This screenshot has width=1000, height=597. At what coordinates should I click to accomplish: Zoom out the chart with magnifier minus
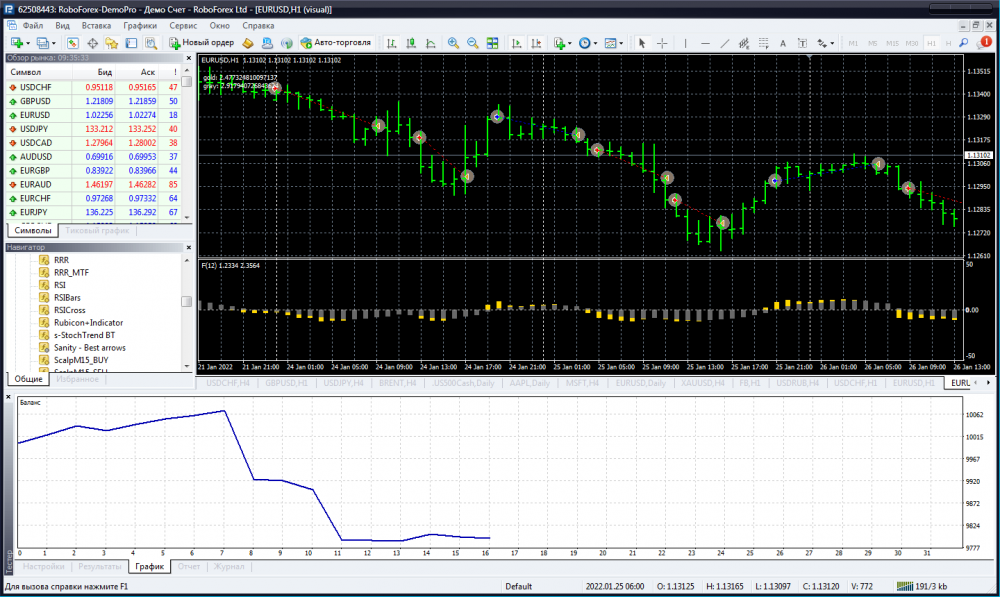click(473, 43)
